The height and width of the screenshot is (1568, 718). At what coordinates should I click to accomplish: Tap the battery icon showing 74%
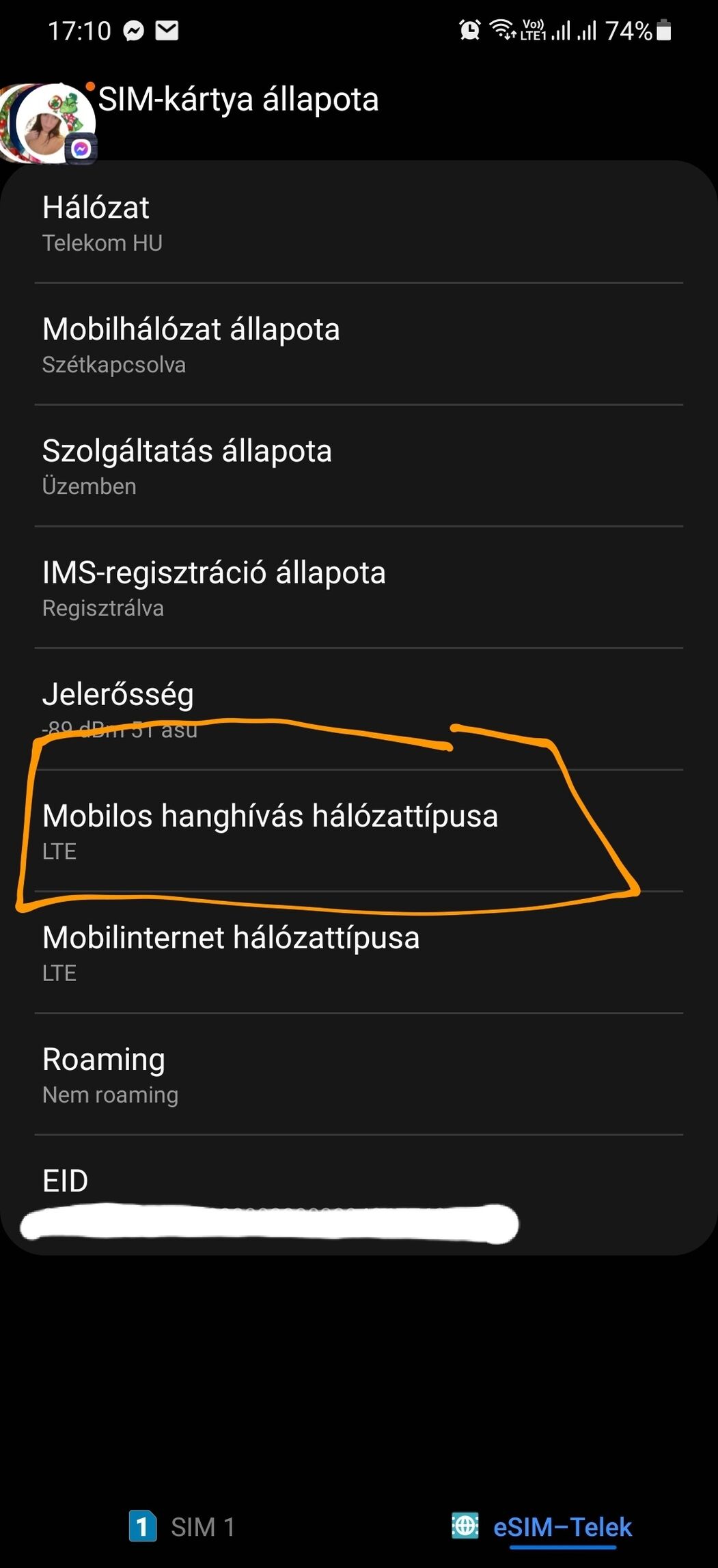coord(663,30)
